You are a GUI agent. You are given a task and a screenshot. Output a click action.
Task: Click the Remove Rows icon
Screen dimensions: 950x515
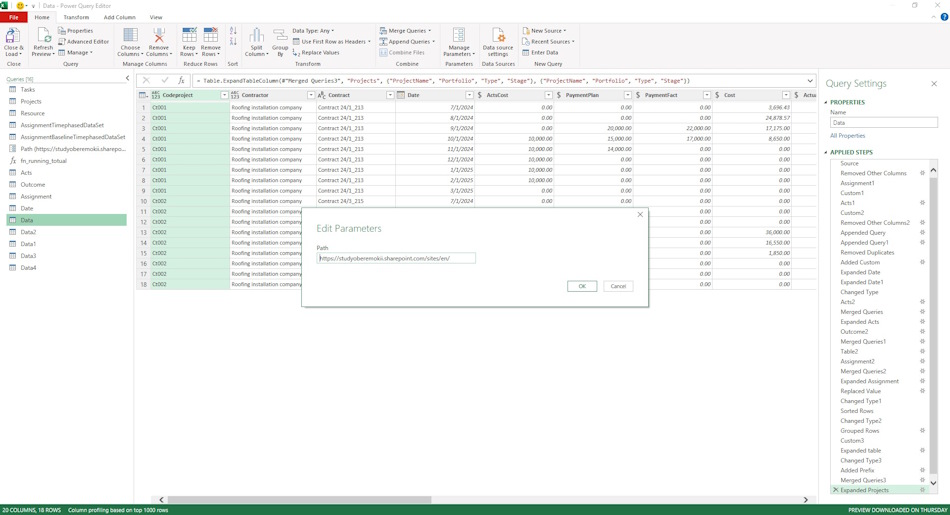pyautogui.click(x=211, y=35)
